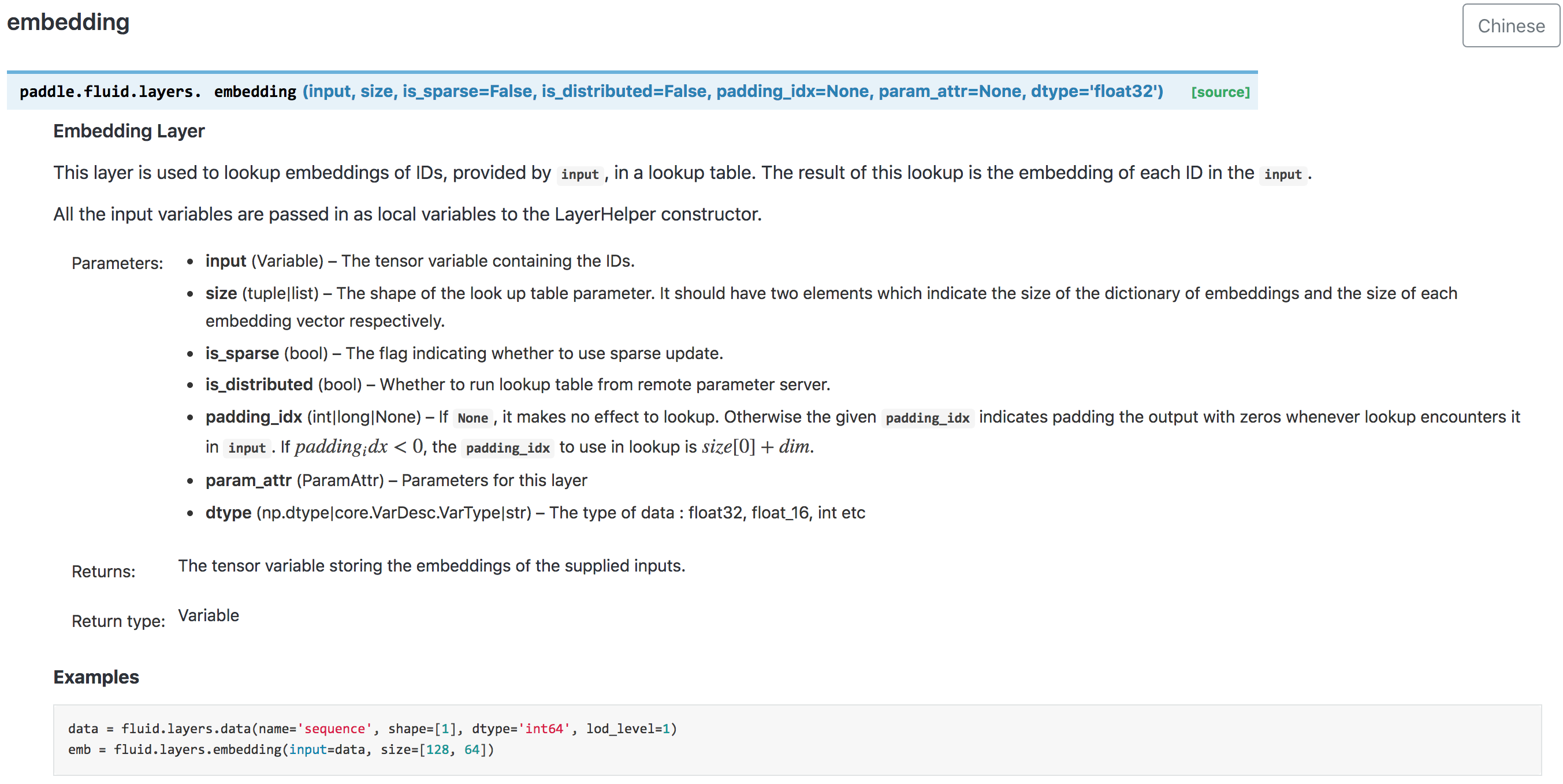This screenshot has height=784, width=1563.
Task: Click the Embedding Layer subtitle
Action: tap(129, 131)
